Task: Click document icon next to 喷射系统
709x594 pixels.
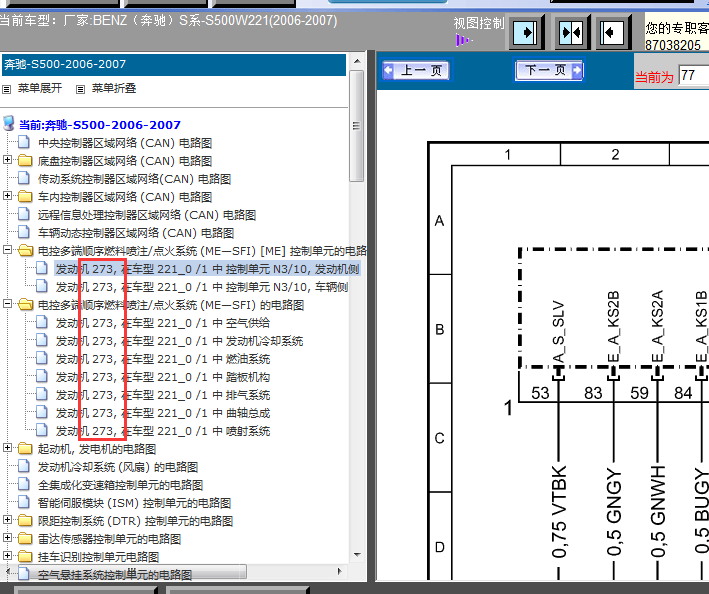Action: 42,430
